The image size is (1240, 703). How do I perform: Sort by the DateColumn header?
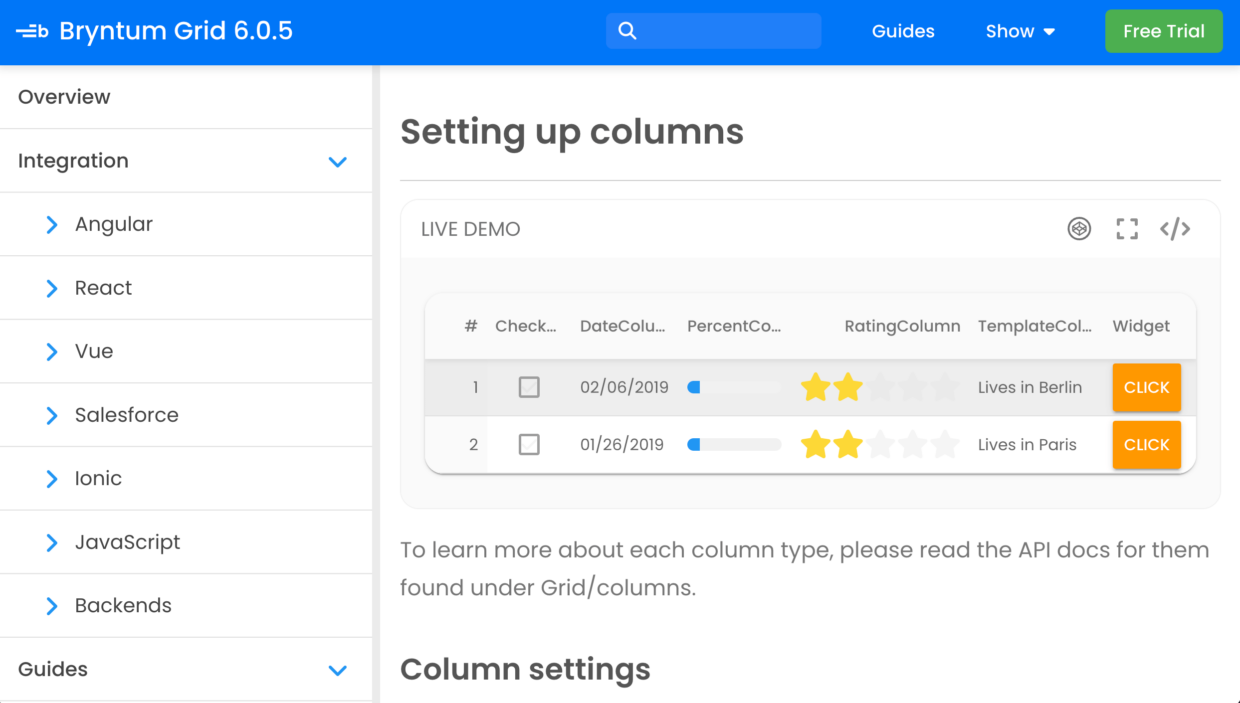(623, 326)
